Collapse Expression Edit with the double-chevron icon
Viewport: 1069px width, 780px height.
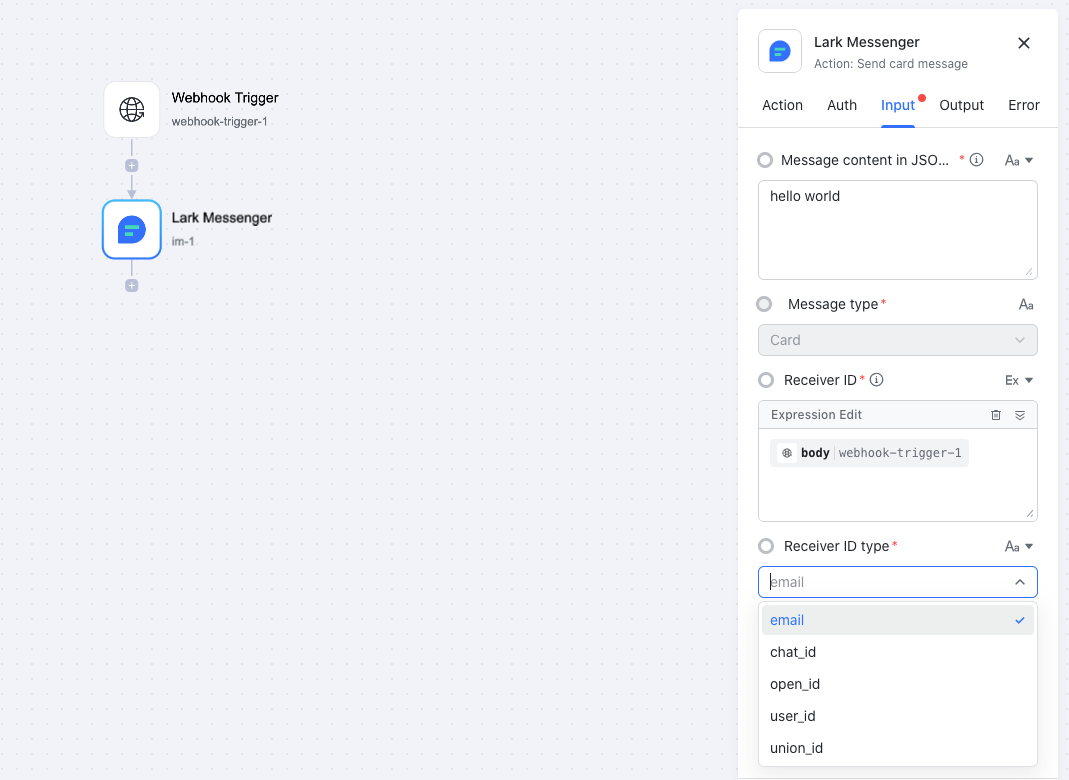(x=1021, y=414)
